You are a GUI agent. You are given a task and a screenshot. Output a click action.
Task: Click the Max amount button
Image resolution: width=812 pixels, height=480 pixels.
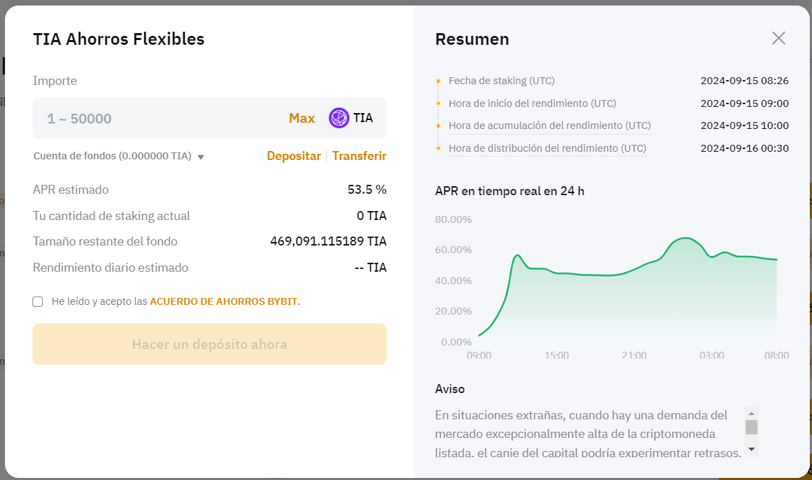[x=302, y=118]
